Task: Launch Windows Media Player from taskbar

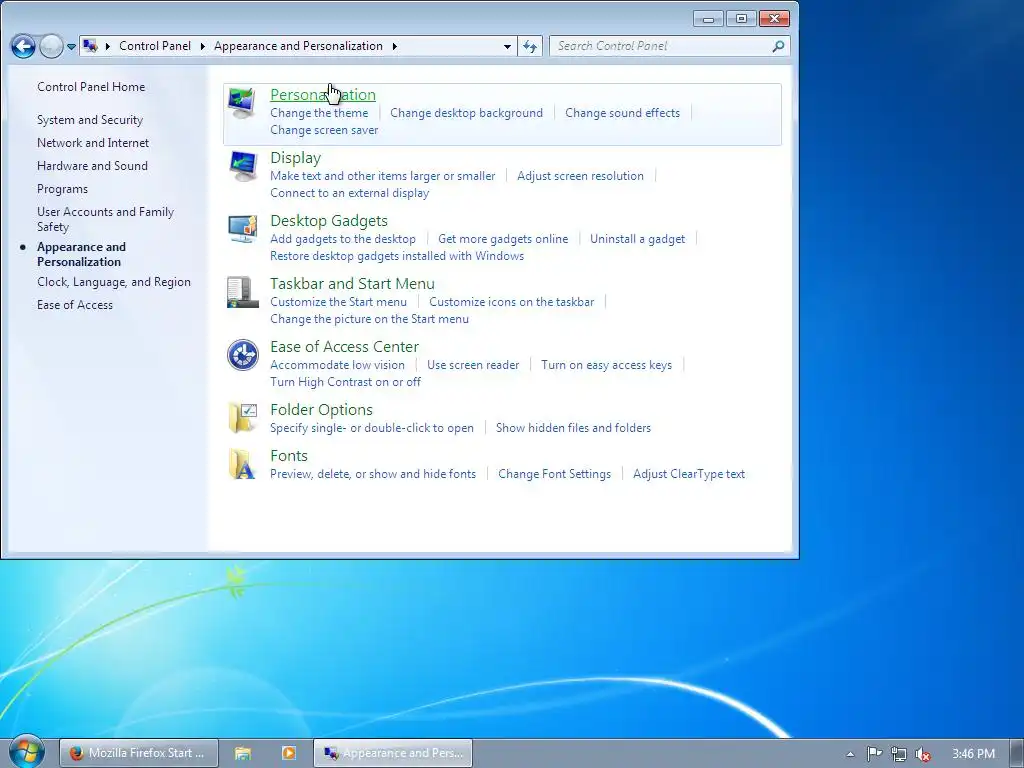Action: [x=289, y=753]
